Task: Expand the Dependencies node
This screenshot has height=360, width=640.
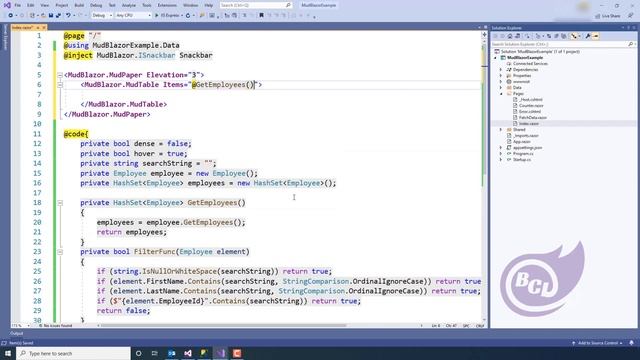Action: [501, 70]
